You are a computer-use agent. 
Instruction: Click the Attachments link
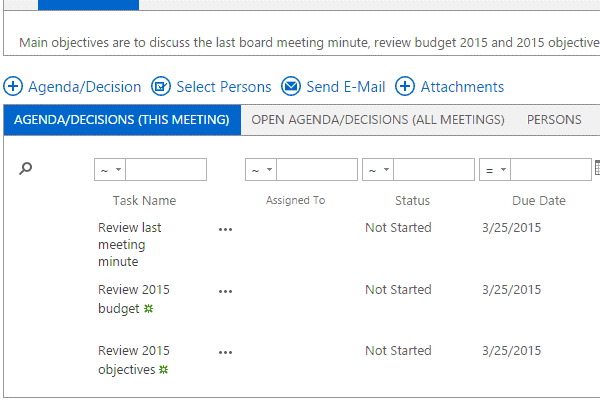point(462,87)
